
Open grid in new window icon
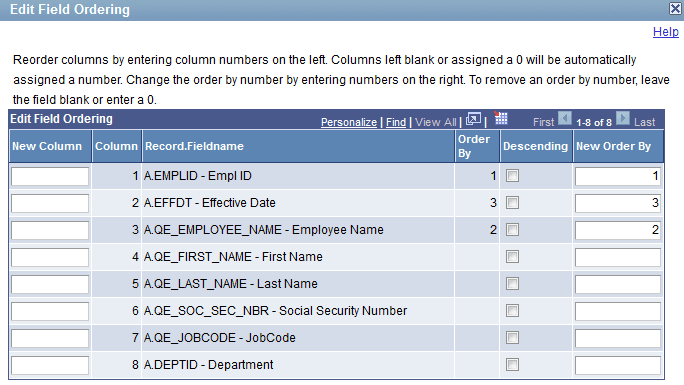pyautogui.click(x=473, y=119)
